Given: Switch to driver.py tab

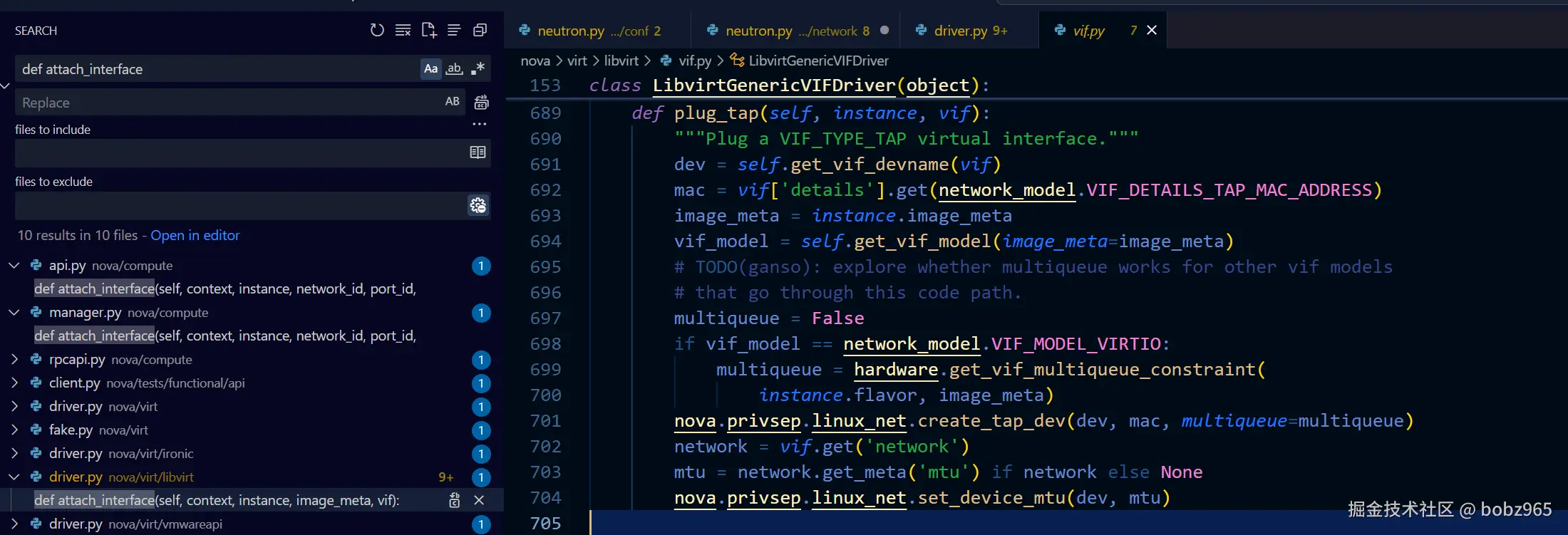Looking at the screenshot, I should click(x=969, y=31).
